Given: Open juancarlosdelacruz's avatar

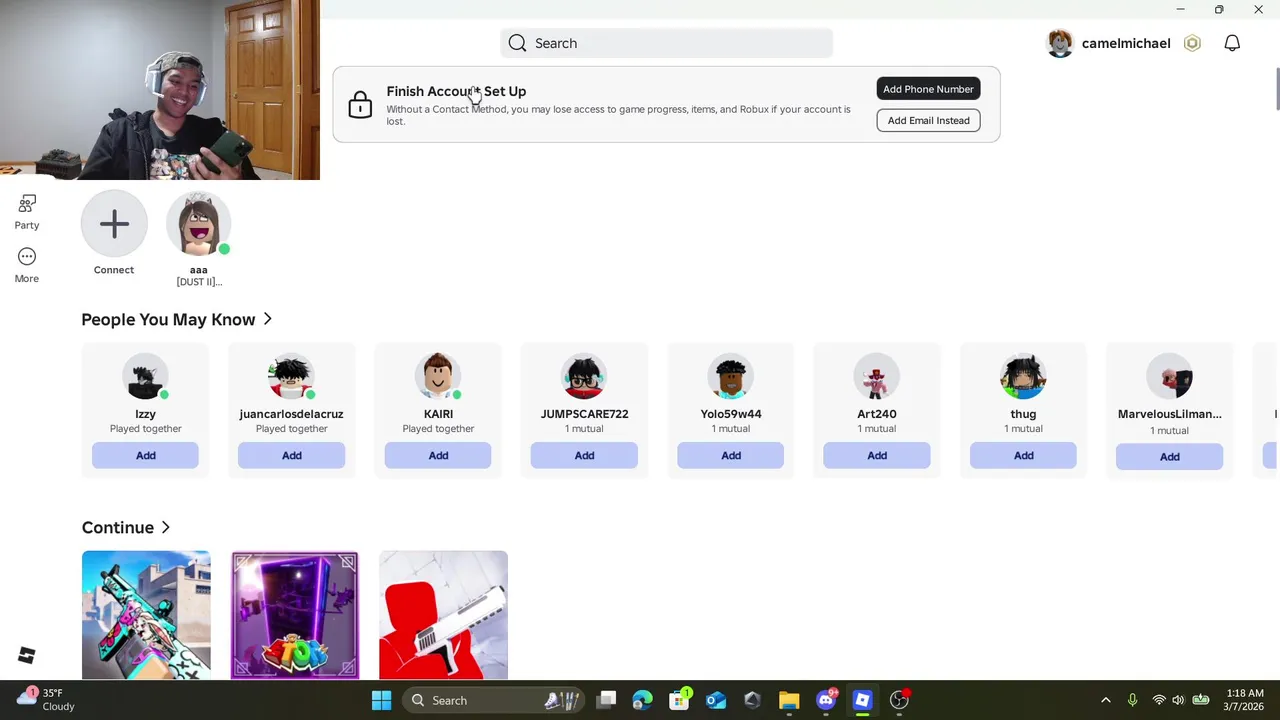Looking at the screenshot, I should tap(291, 378).
